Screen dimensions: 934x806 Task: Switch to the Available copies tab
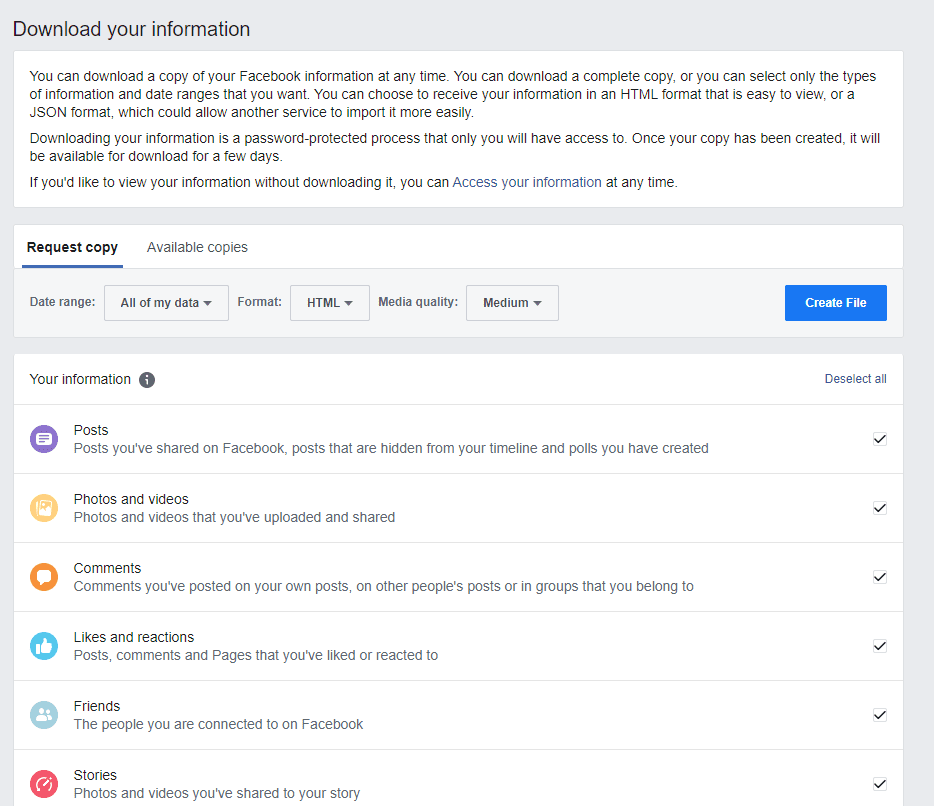tap(197, 247)
